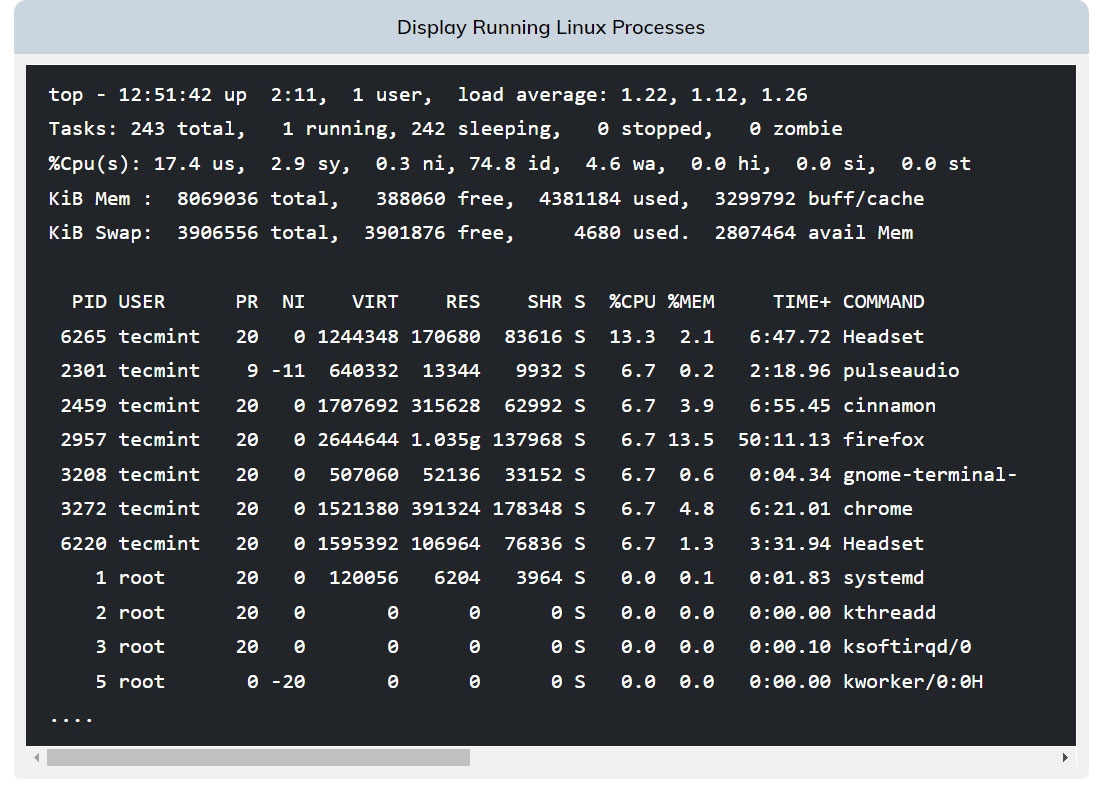Click the trailing '....' line
Viewport: 1106px width, 787px height.
71,720
